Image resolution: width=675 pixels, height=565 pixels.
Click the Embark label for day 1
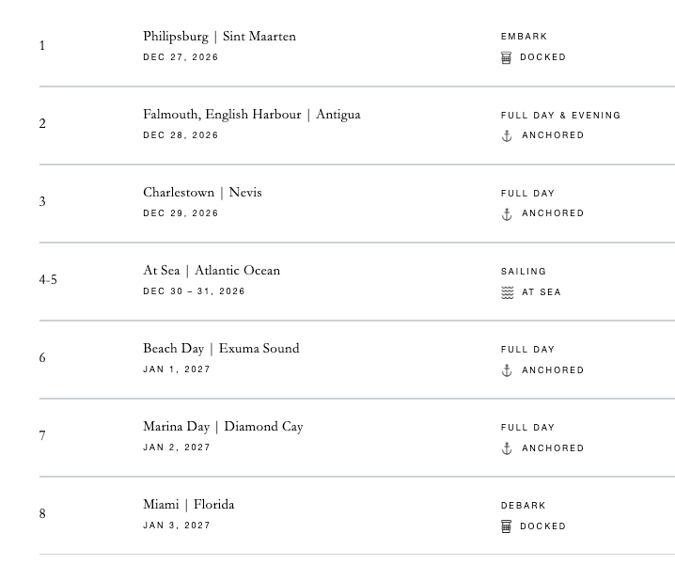pos(524,37)
